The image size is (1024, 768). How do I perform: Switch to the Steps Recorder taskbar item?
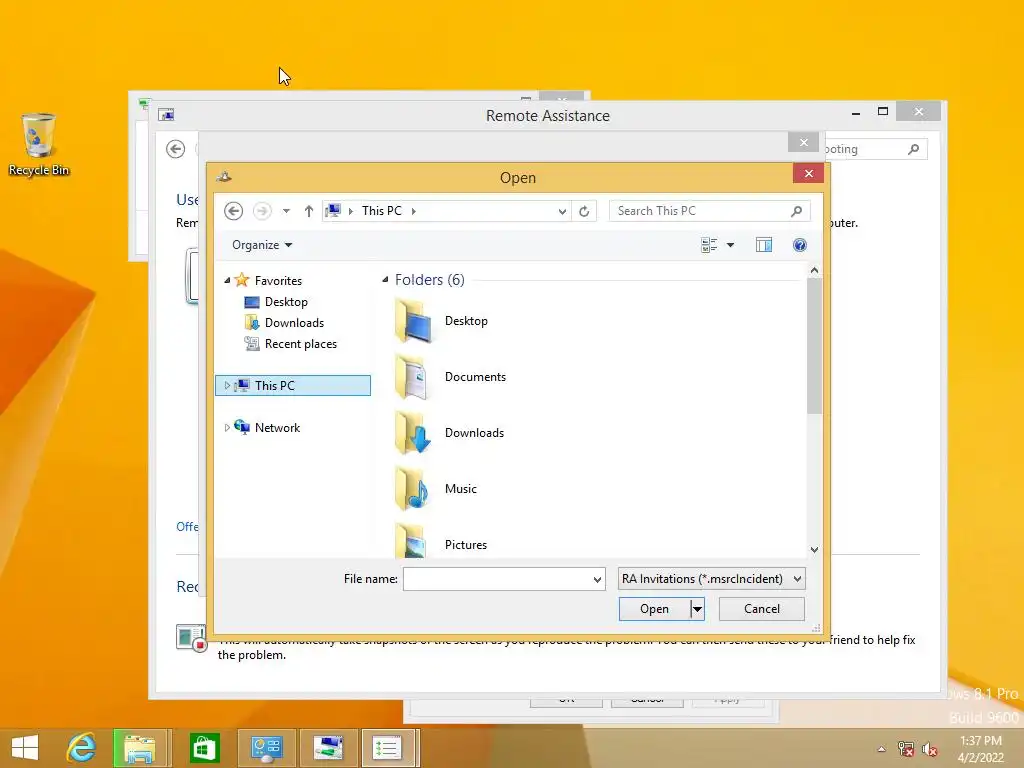[389, 748]
